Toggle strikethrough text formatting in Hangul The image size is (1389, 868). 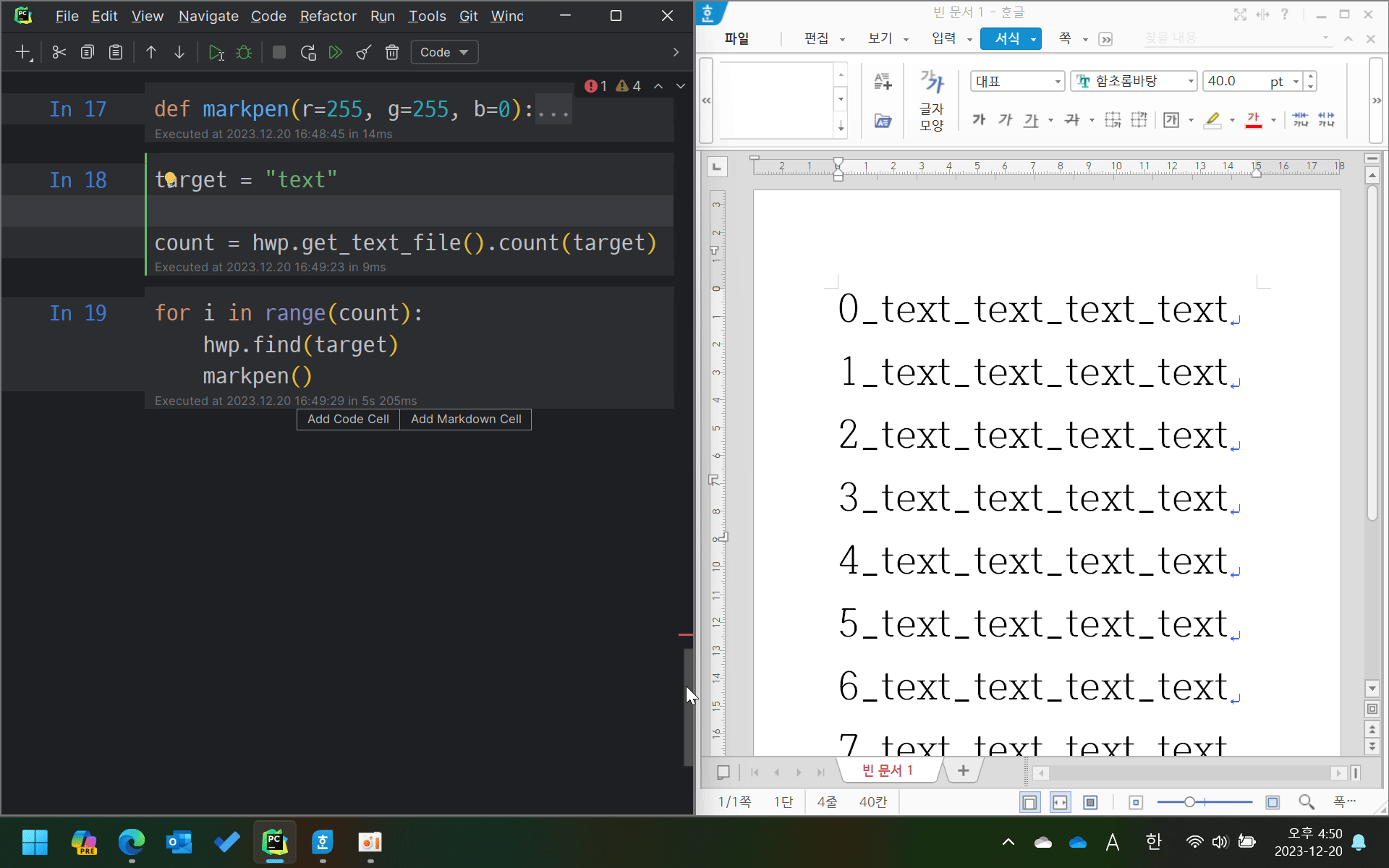[1072, 119]
